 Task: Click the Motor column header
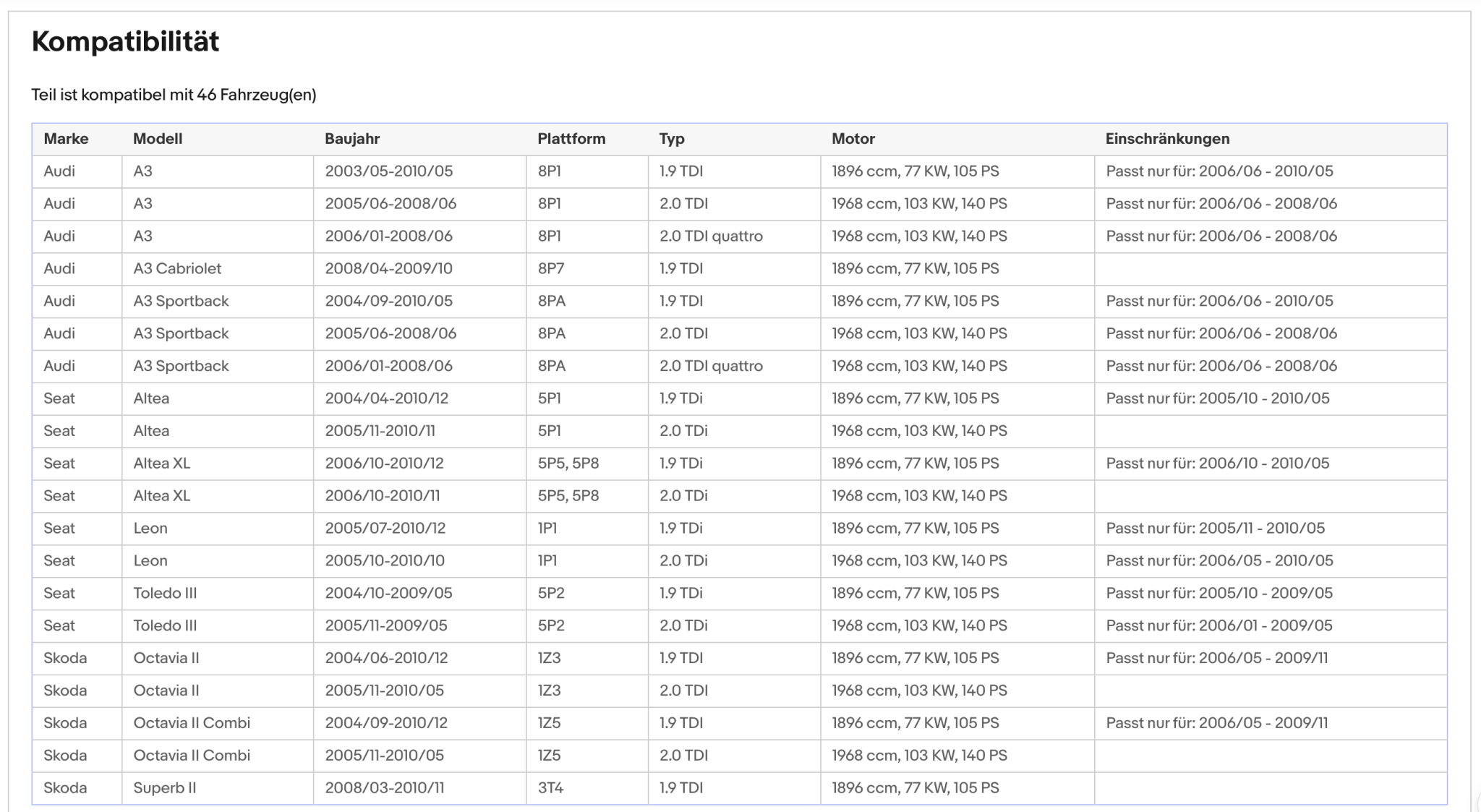(x=853, y=139)
